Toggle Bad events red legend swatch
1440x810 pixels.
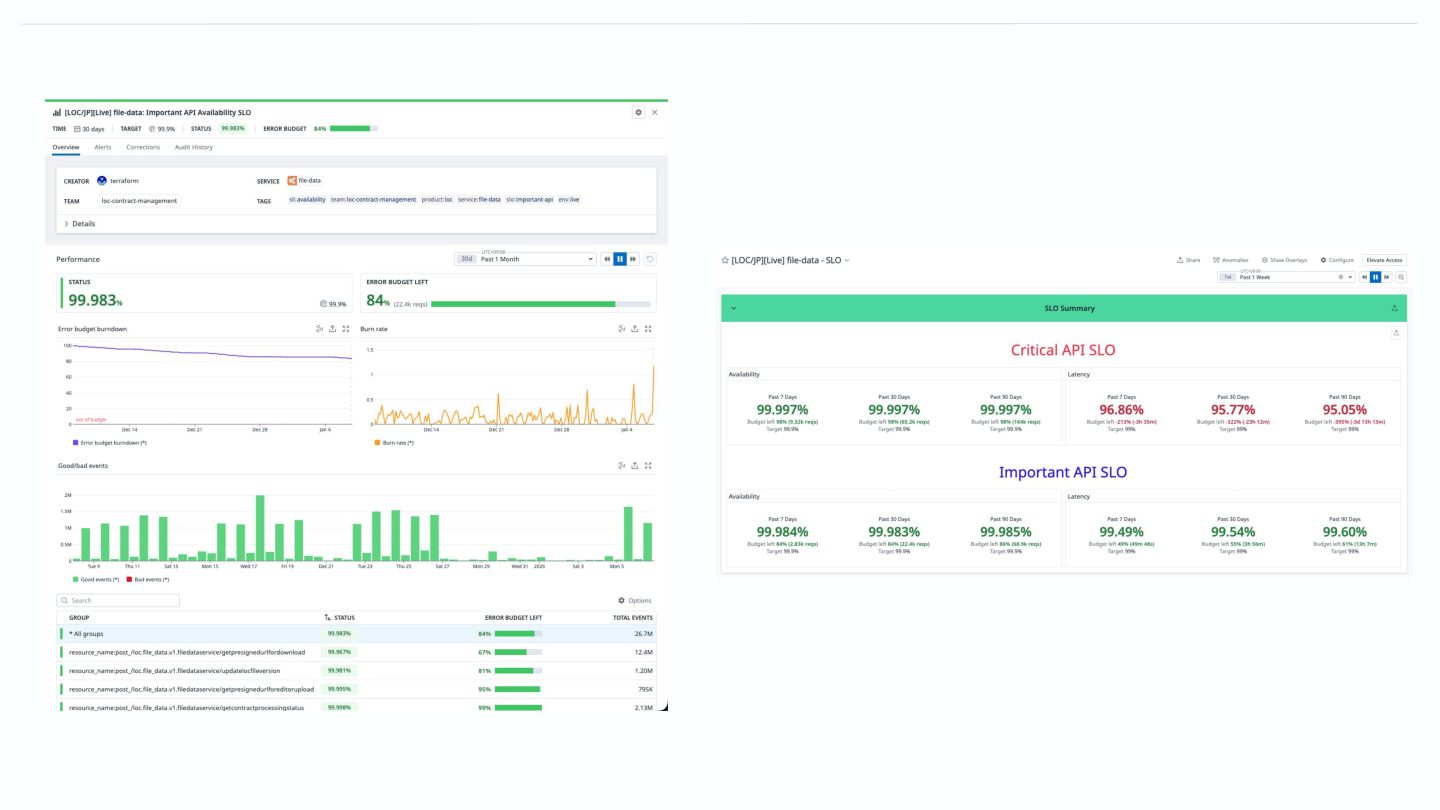[x=129, y=579]
